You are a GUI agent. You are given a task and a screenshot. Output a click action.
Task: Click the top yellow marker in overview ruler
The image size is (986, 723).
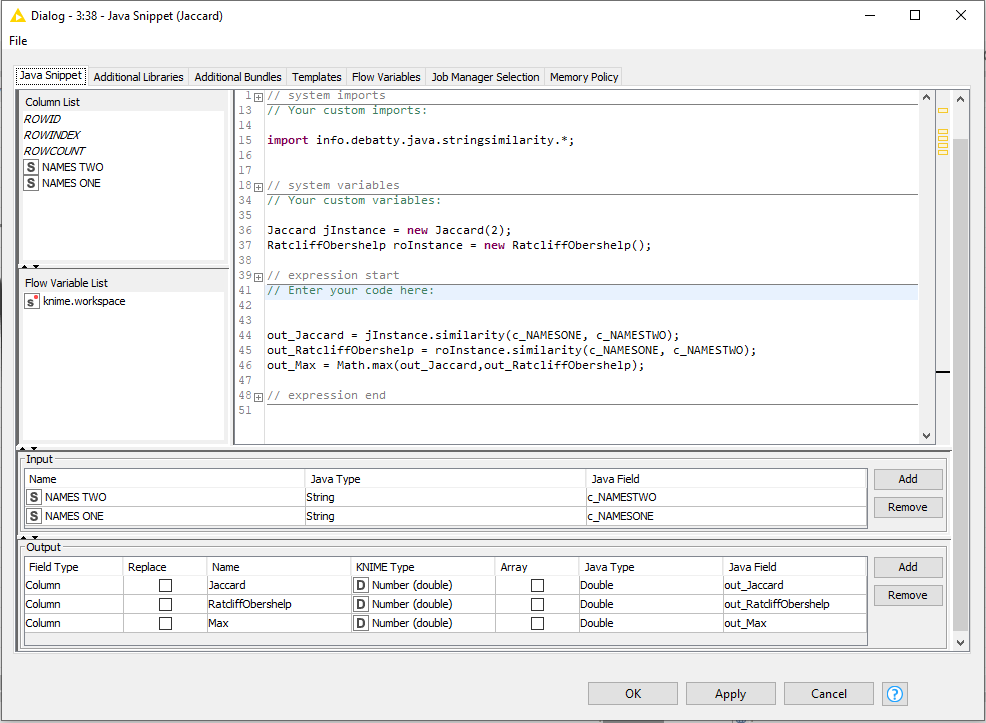(943, 111)
